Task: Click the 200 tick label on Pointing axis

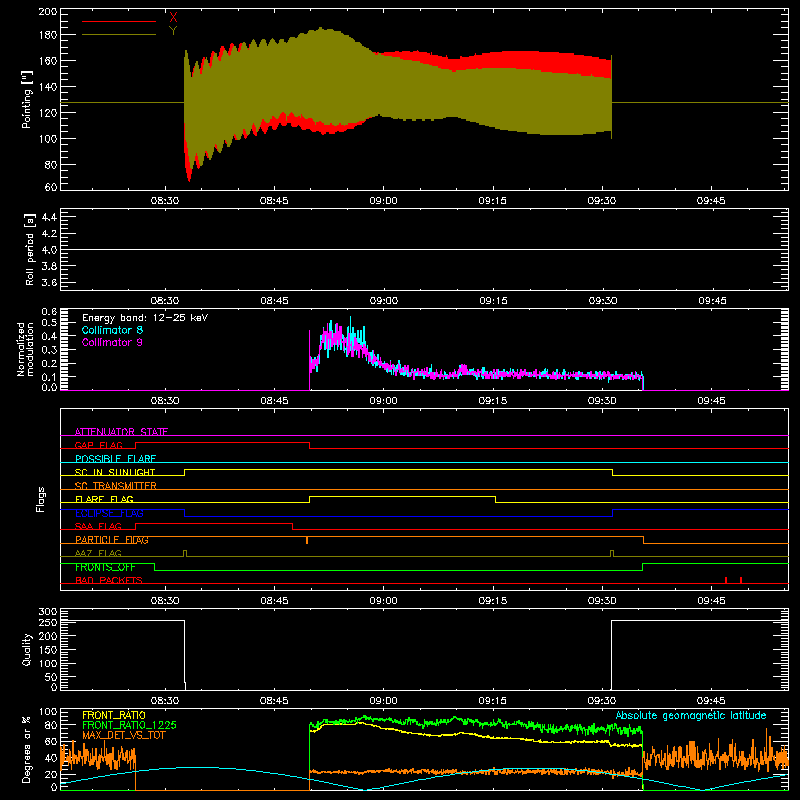Action: [47, 11]
